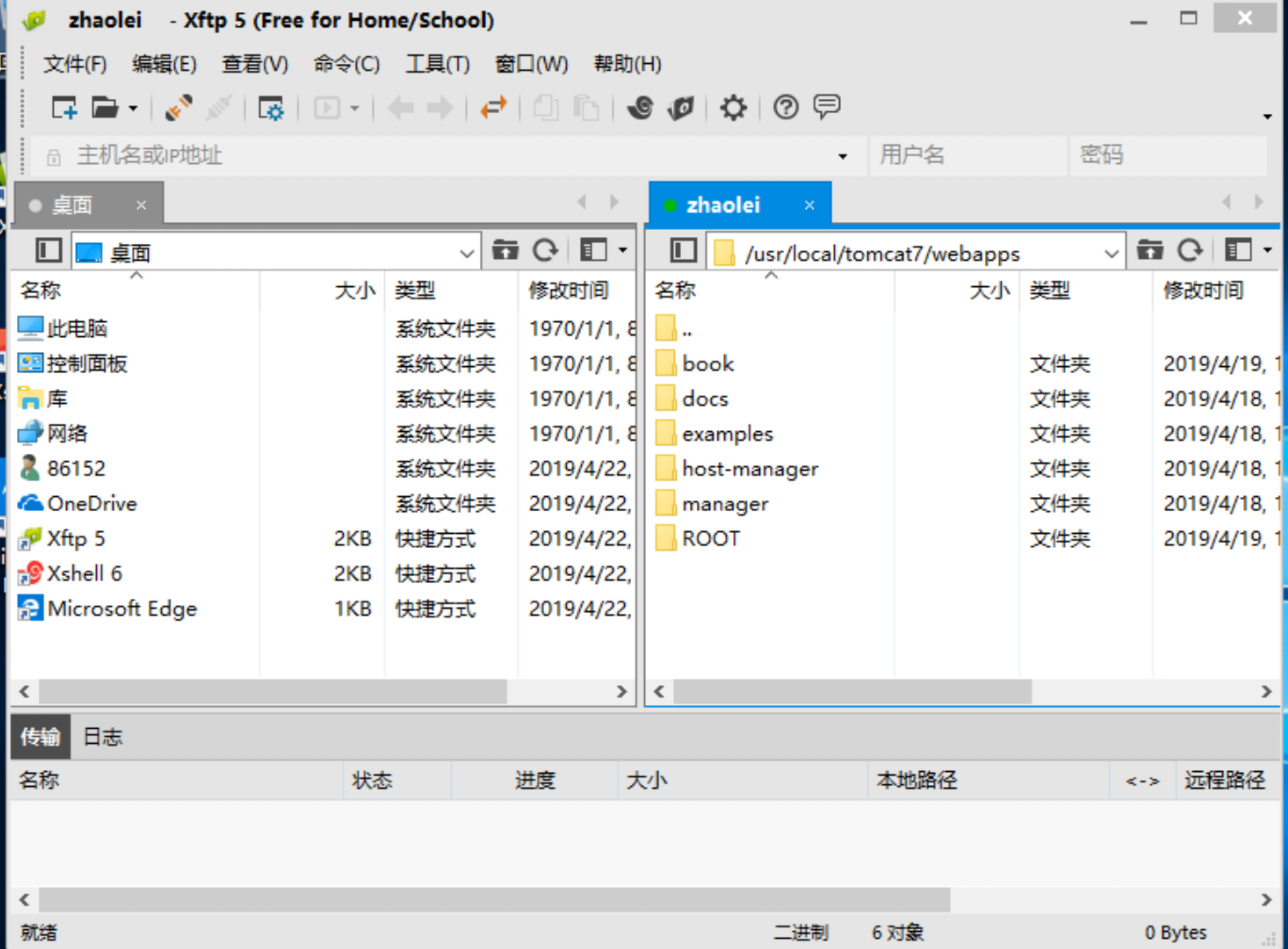Viewport: 1288px width, 949px height.
Task: Click the options gear icon in toolbar
Action: tap(733, 107)
